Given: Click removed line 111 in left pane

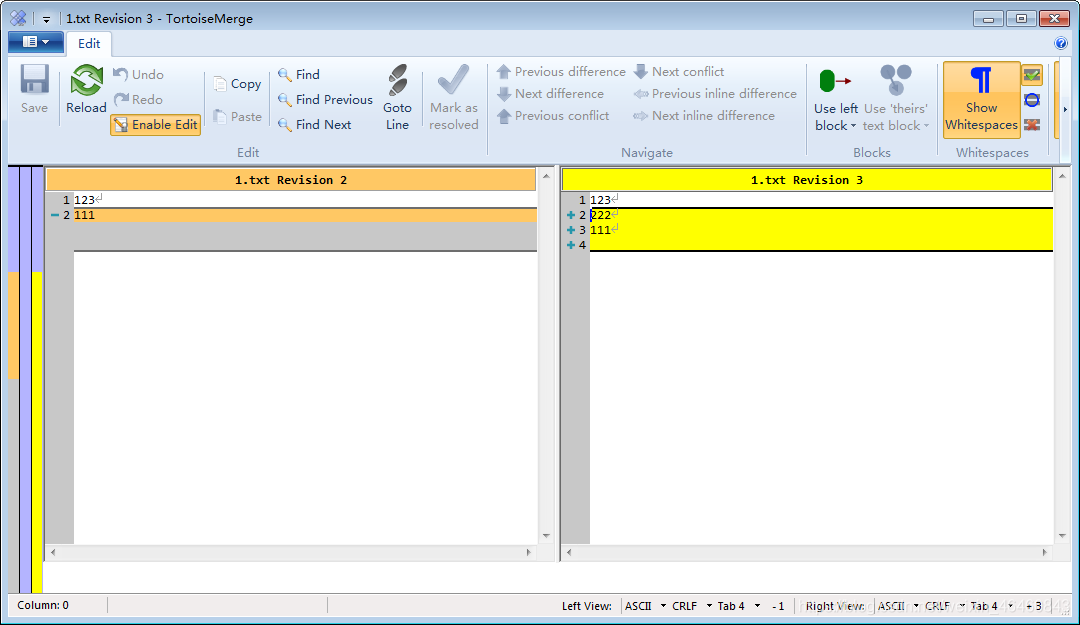Looking at the screenshot, I should pyautogui.click(x=305, y=215).
